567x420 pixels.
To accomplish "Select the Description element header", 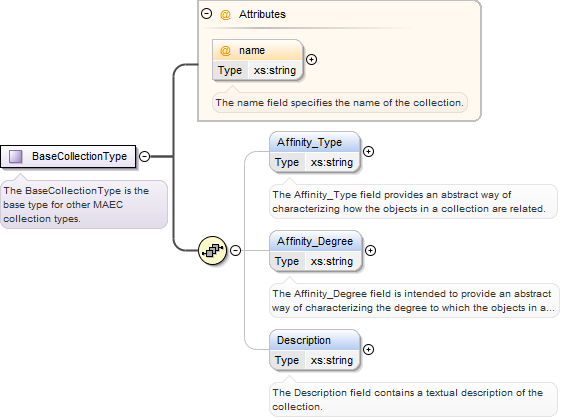I will [315, 340].
